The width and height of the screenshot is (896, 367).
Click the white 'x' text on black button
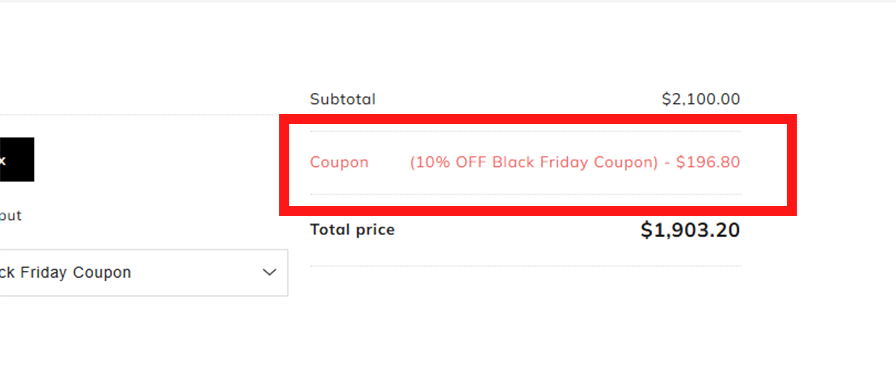(2, 160)
